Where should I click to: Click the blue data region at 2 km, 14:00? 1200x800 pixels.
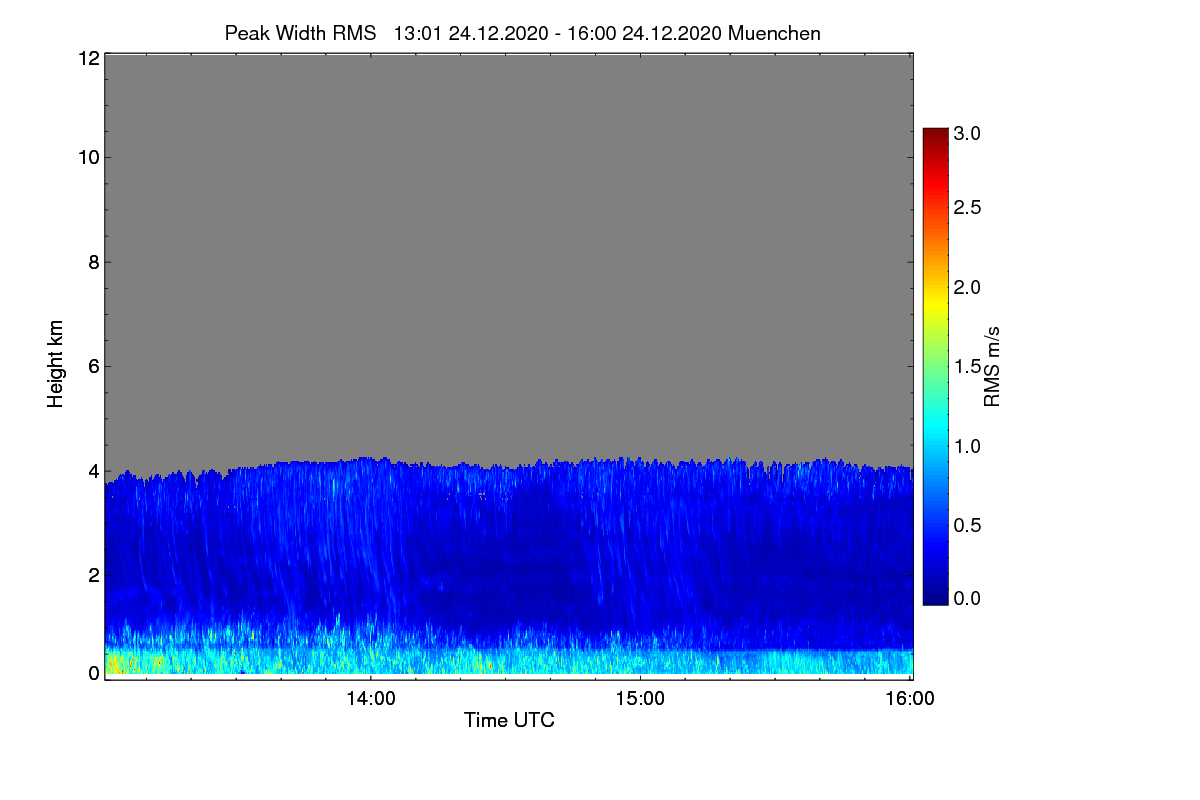click(370, 574)
